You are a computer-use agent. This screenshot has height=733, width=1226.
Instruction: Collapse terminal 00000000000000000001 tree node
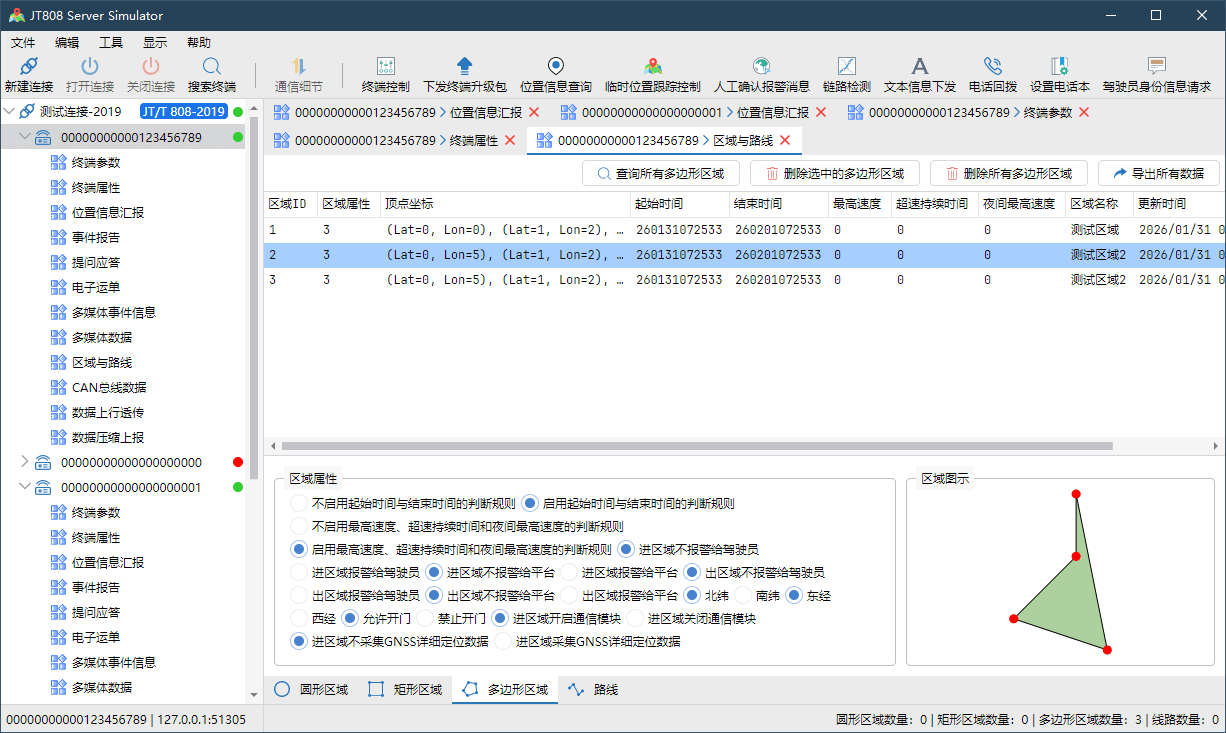click(x=25, y=487)
